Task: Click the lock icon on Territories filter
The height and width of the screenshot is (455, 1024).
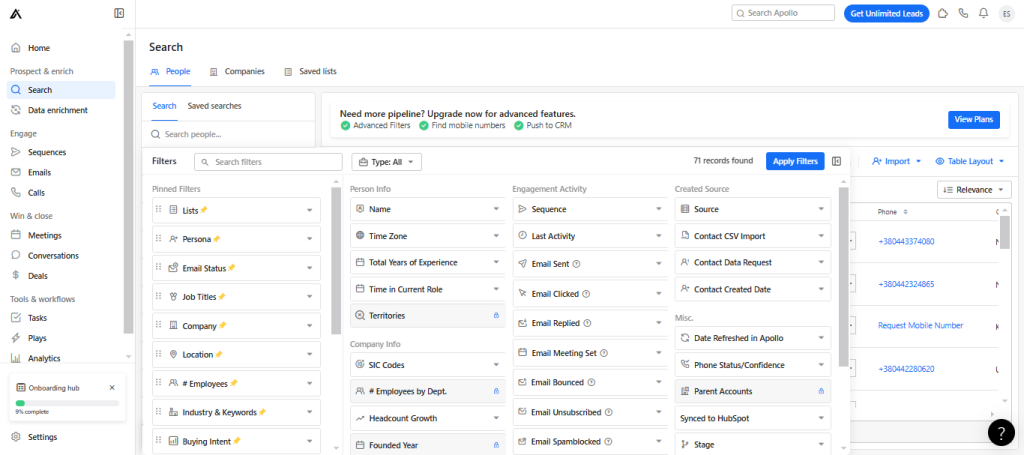Action: [496, 315]
